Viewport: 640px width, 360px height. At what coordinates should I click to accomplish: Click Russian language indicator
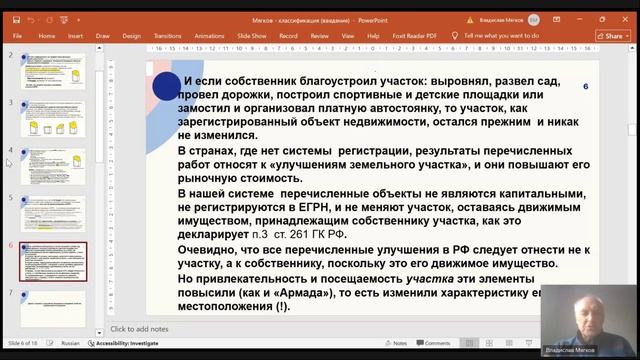click(70, 343)
